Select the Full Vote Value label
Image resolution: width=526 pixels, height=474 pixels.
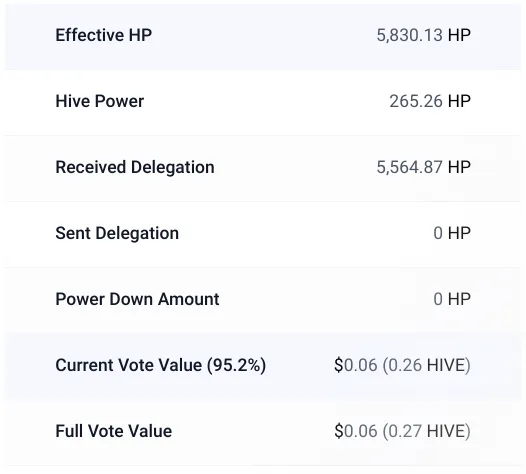tap(114, 431)
